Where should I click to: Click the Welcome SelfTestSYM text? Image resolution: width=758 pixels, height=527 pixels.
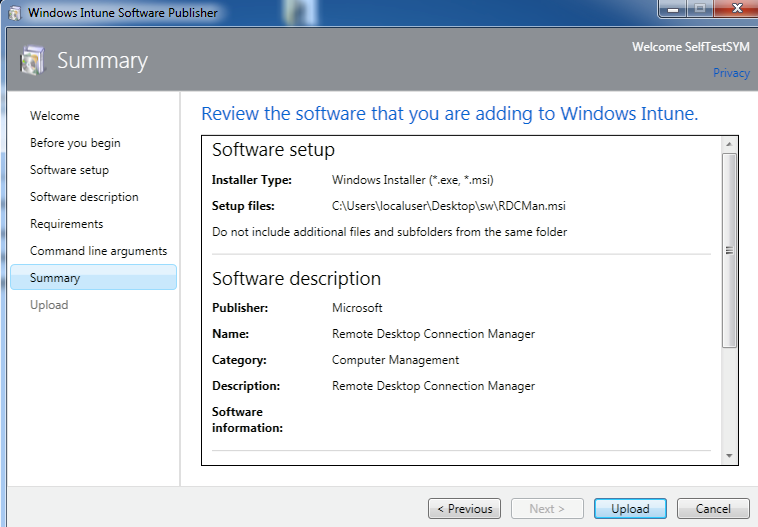(690, 47)
